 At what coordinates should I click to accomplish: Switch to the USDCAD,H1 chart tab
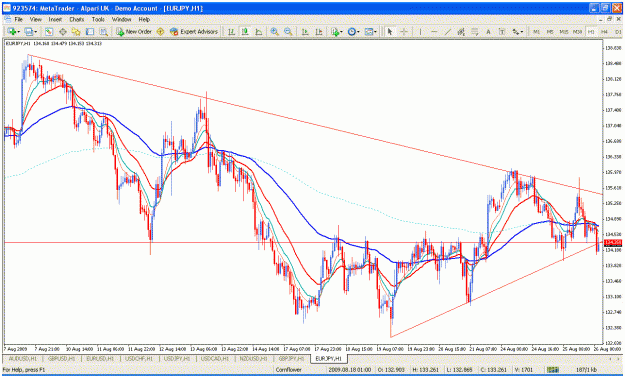tap(215, 359)
